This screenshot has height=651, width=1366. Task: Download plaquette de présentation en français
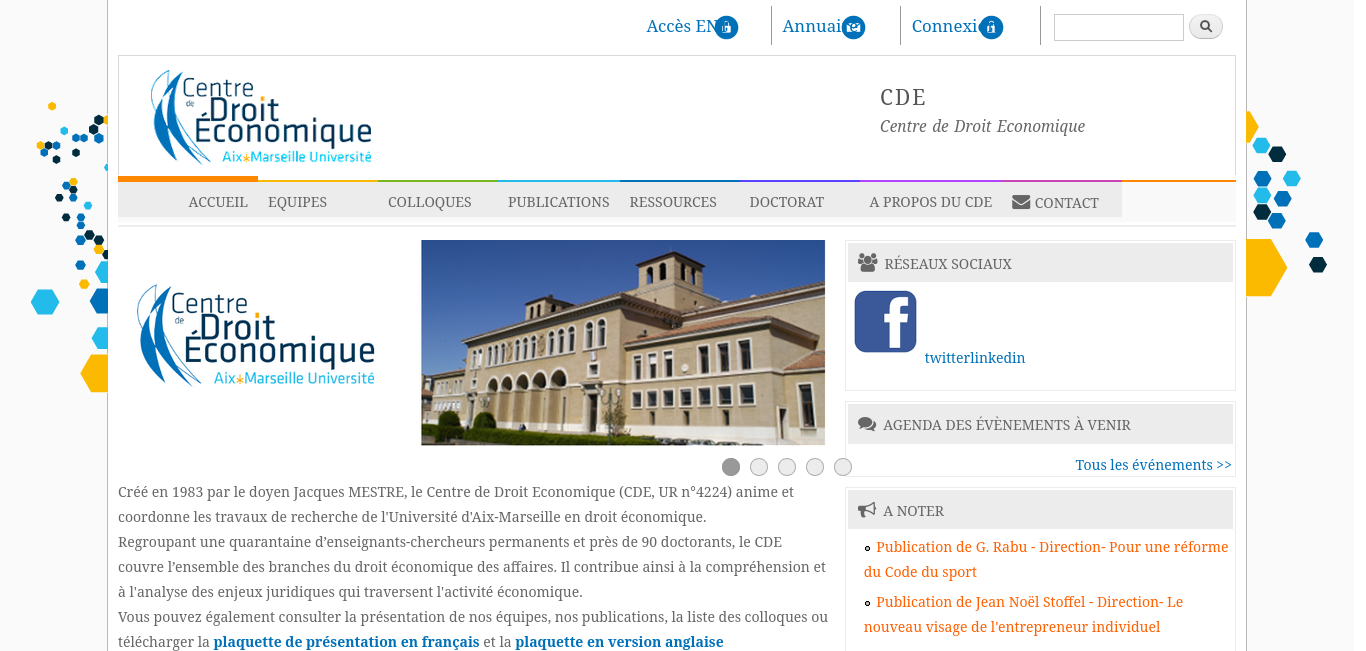coord(346,642)
